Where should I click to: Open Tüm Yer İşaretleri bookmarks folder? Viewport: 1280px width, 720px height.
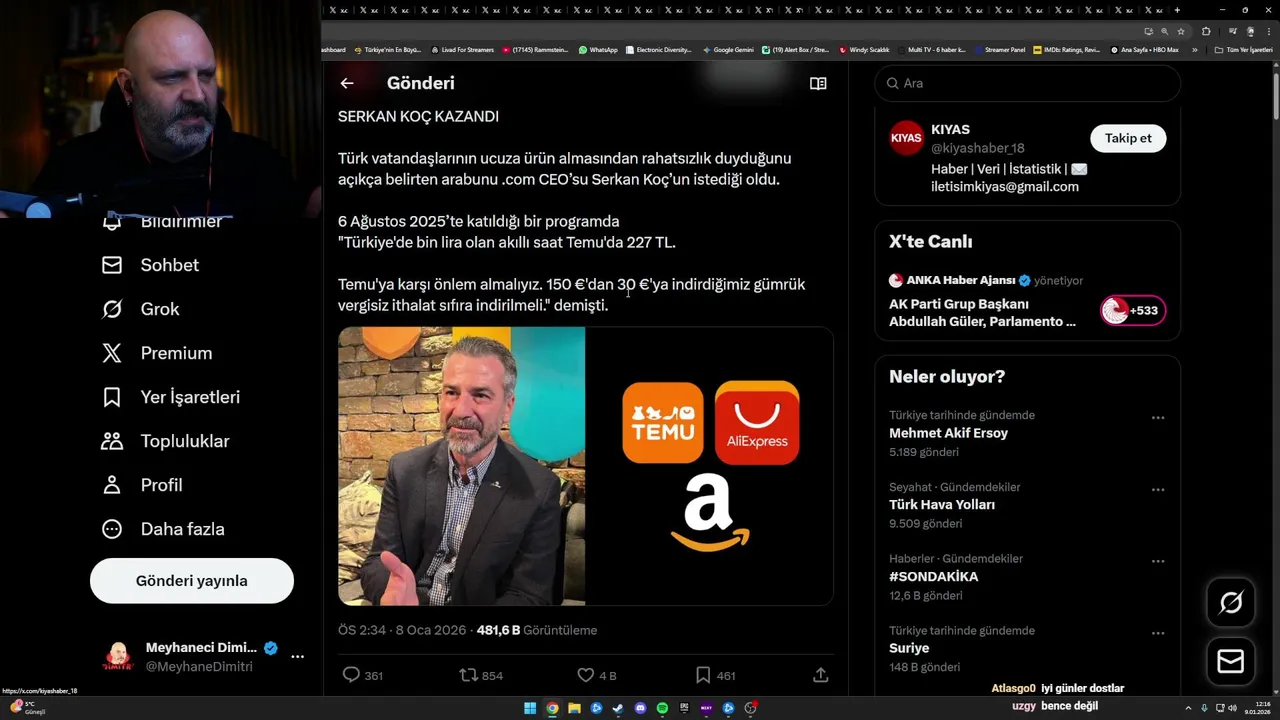tap(1243, 50)
